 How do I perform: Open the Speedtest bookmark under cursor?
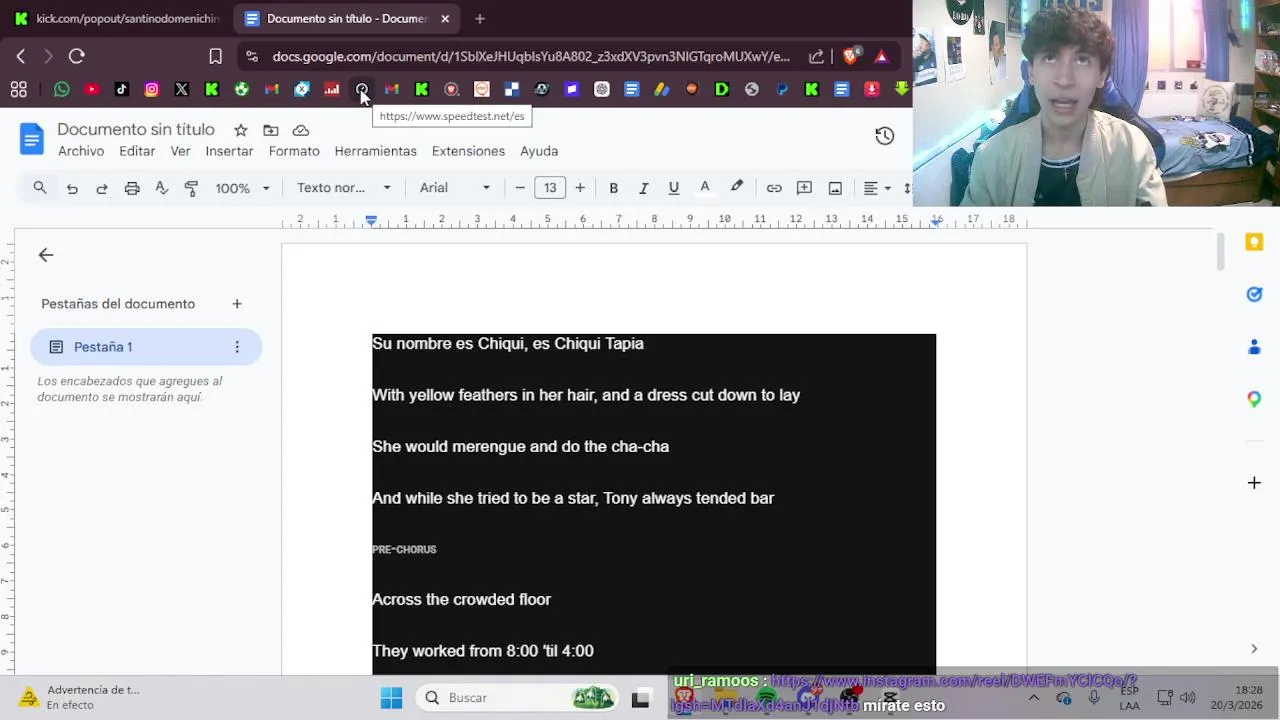362,89
